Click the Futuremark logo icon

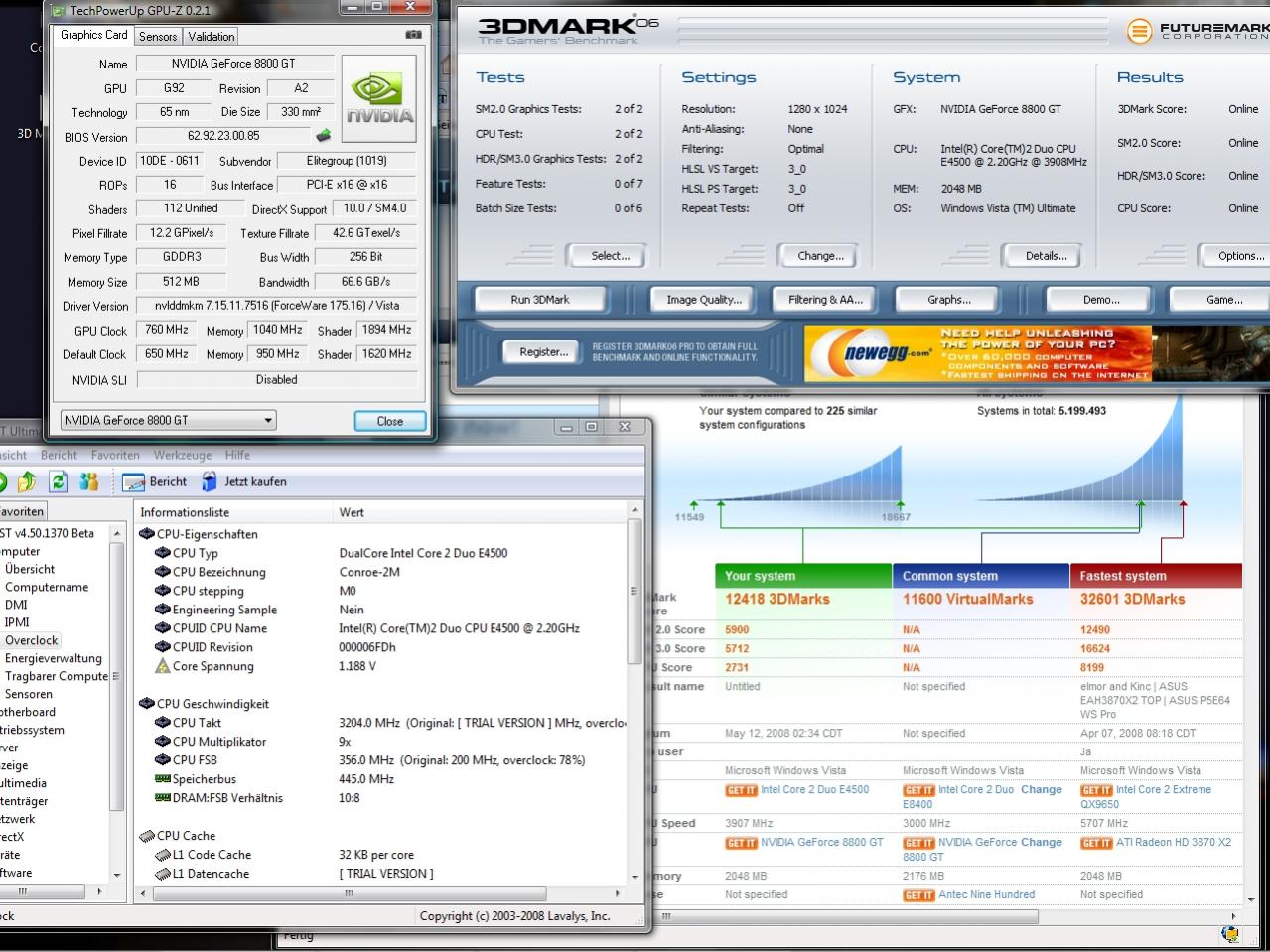pyautogui.click(x=1139, y=31)
